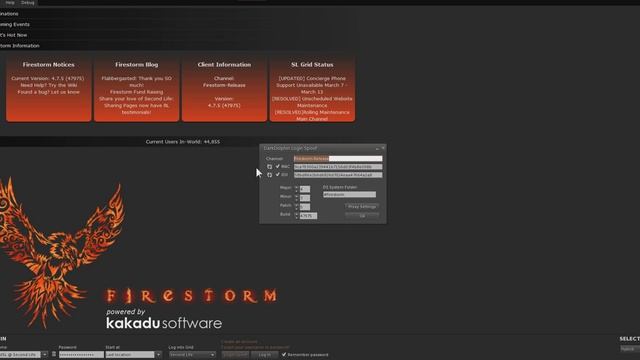Screen dimensions: 640x360
Task: Open the Destinations section
Action: pyautogui.click(x=9, y=13)
